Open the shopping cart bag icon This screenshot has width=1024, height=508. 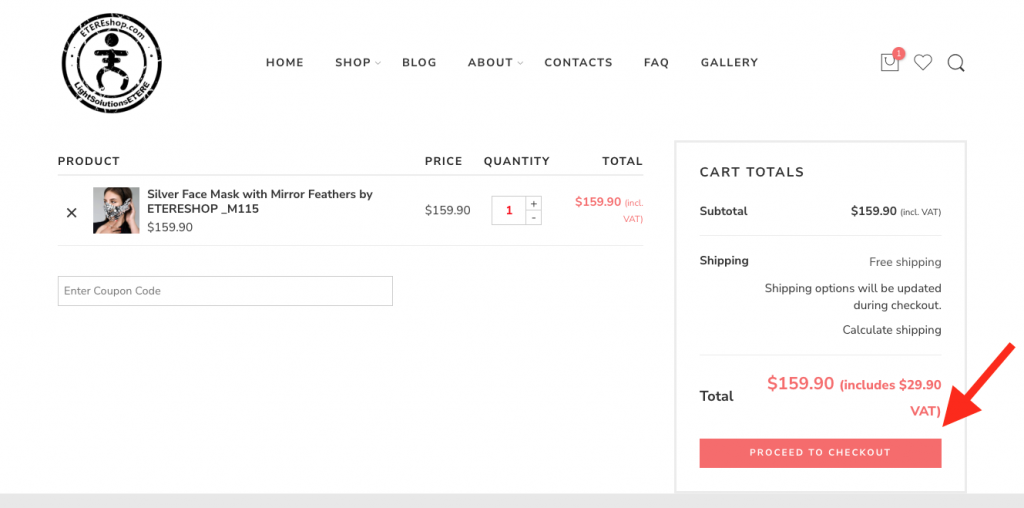pos(889,62)
